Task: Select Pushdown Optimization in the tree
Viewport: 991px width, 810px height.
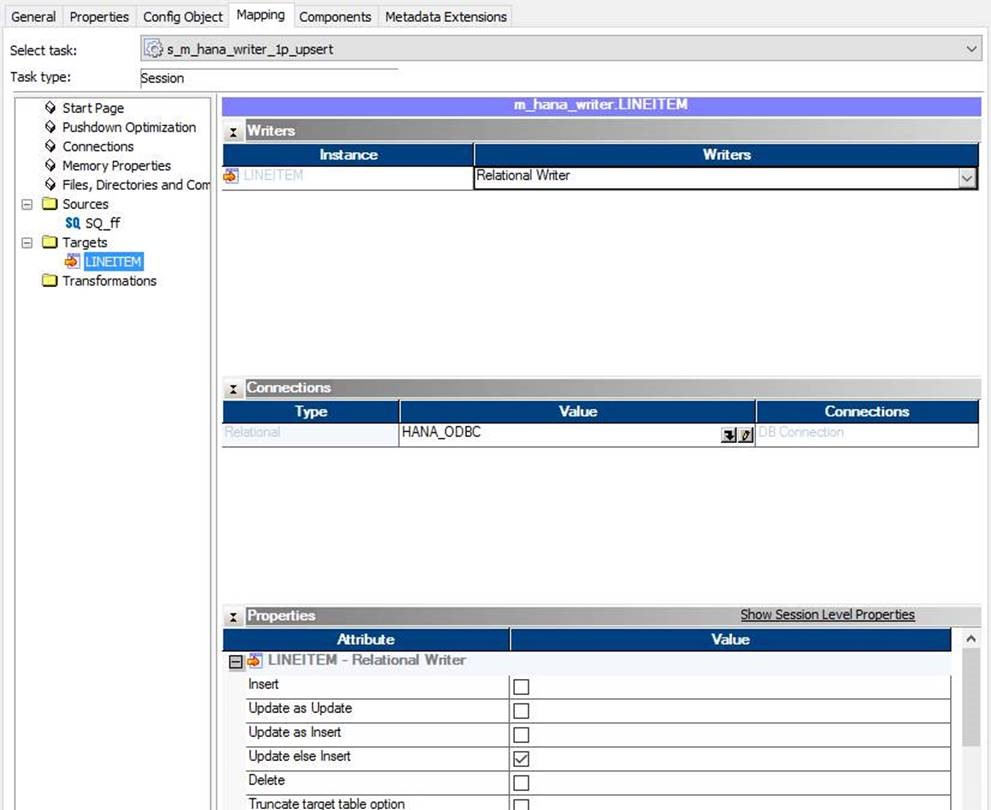Action: pos(129,127)
